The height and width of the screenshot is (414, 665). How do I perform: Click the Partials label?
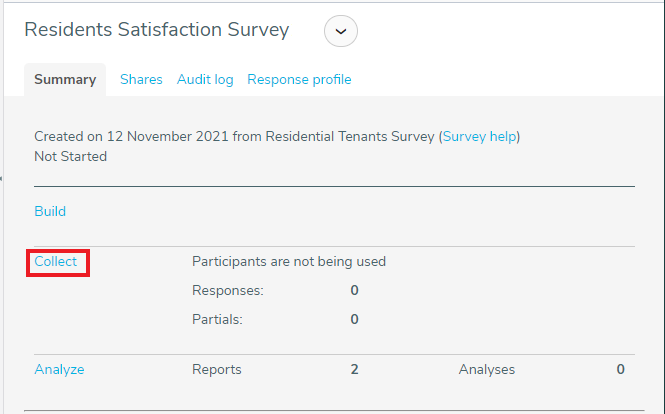(217, 319)
